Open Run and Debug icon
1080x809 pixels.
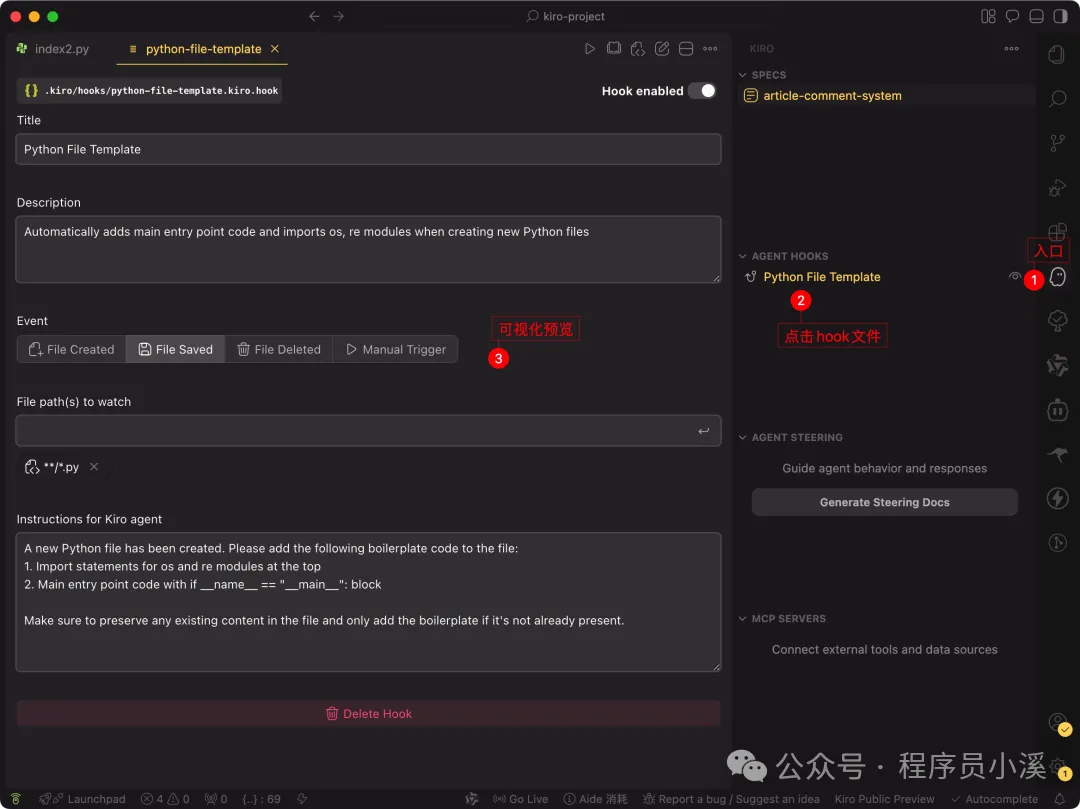pos(1057,187)
